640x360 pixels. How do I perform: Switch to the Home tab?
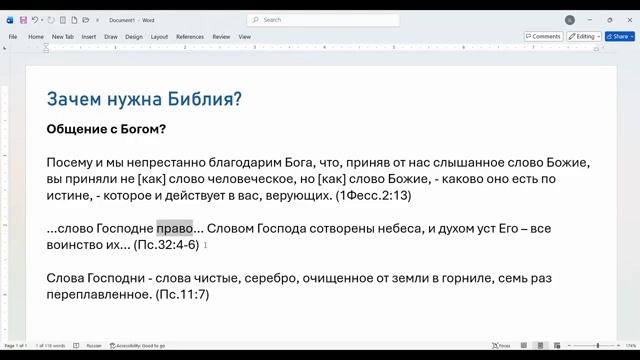point(36,37)
